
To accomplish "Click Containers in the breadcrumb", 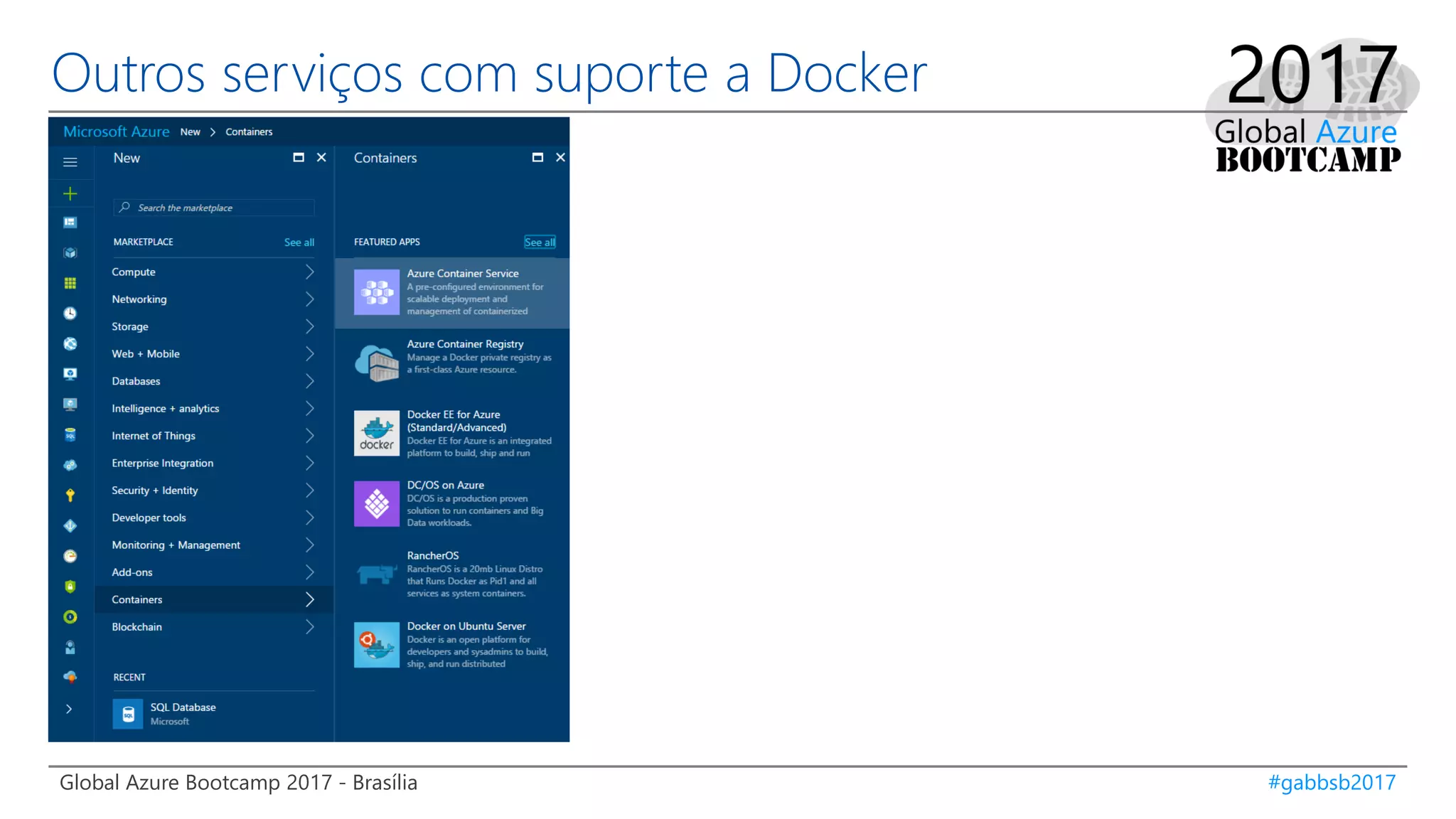I will [x=249, y=132].
